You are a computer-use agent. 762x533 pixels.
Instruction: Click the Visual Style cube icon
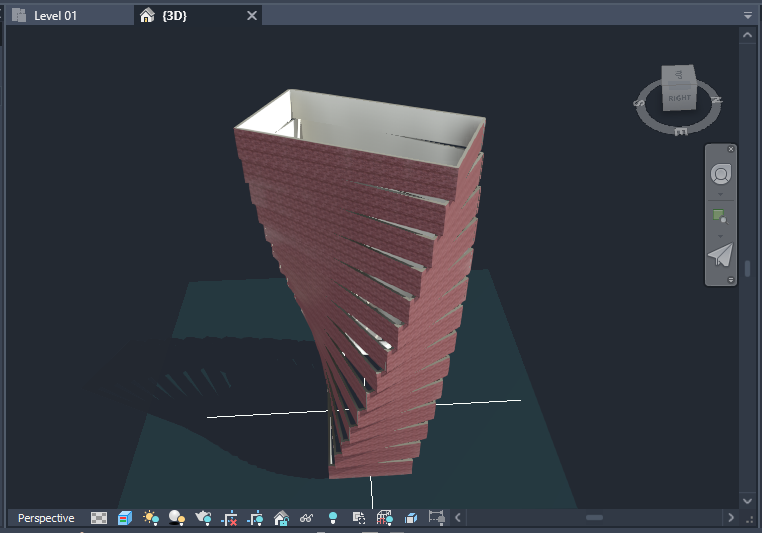(x=125, y=518)
